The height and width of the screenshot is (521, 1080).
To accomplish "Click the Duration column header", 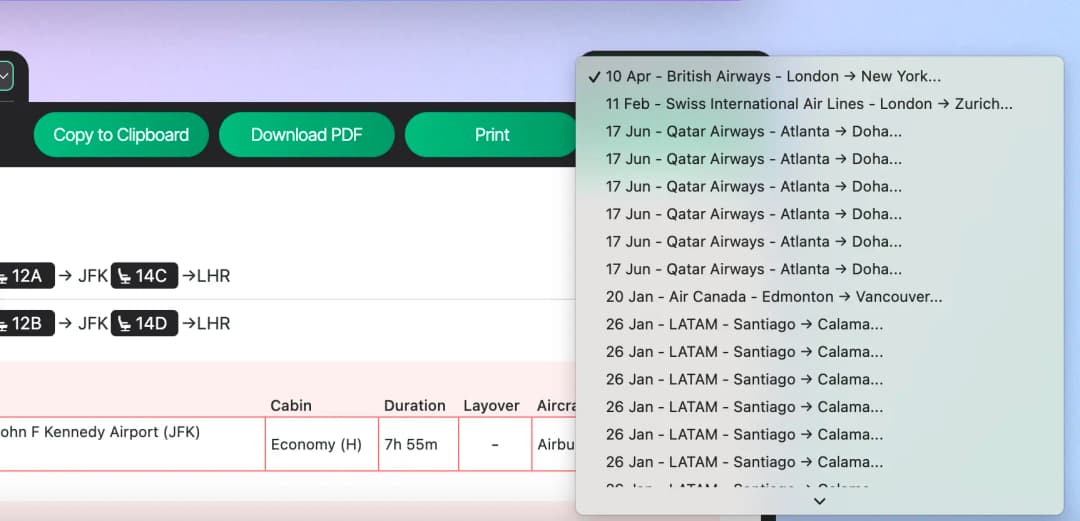I will tap(414, 406).
